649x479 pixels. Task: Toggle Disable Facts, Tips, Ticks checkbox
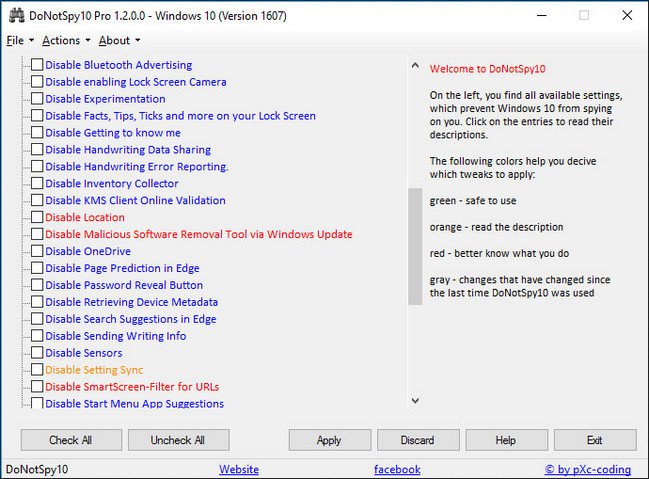pos(37,116)
